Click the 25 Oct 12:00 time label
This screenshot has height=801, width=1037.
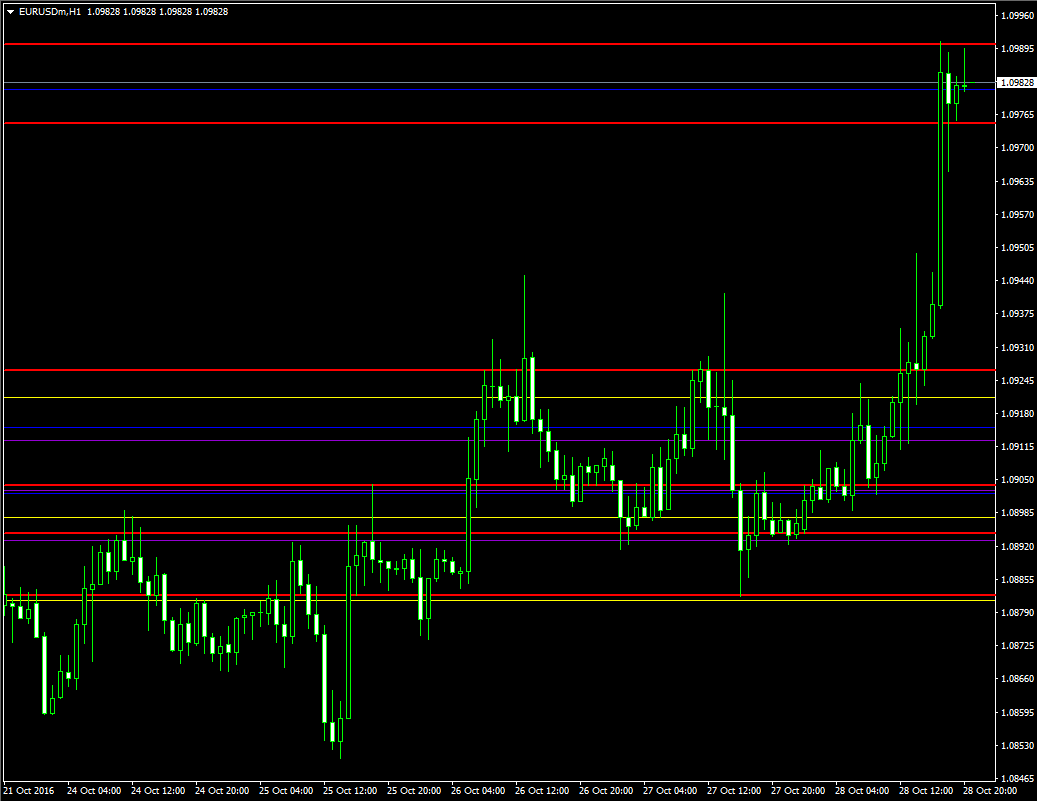click(351, 791)
